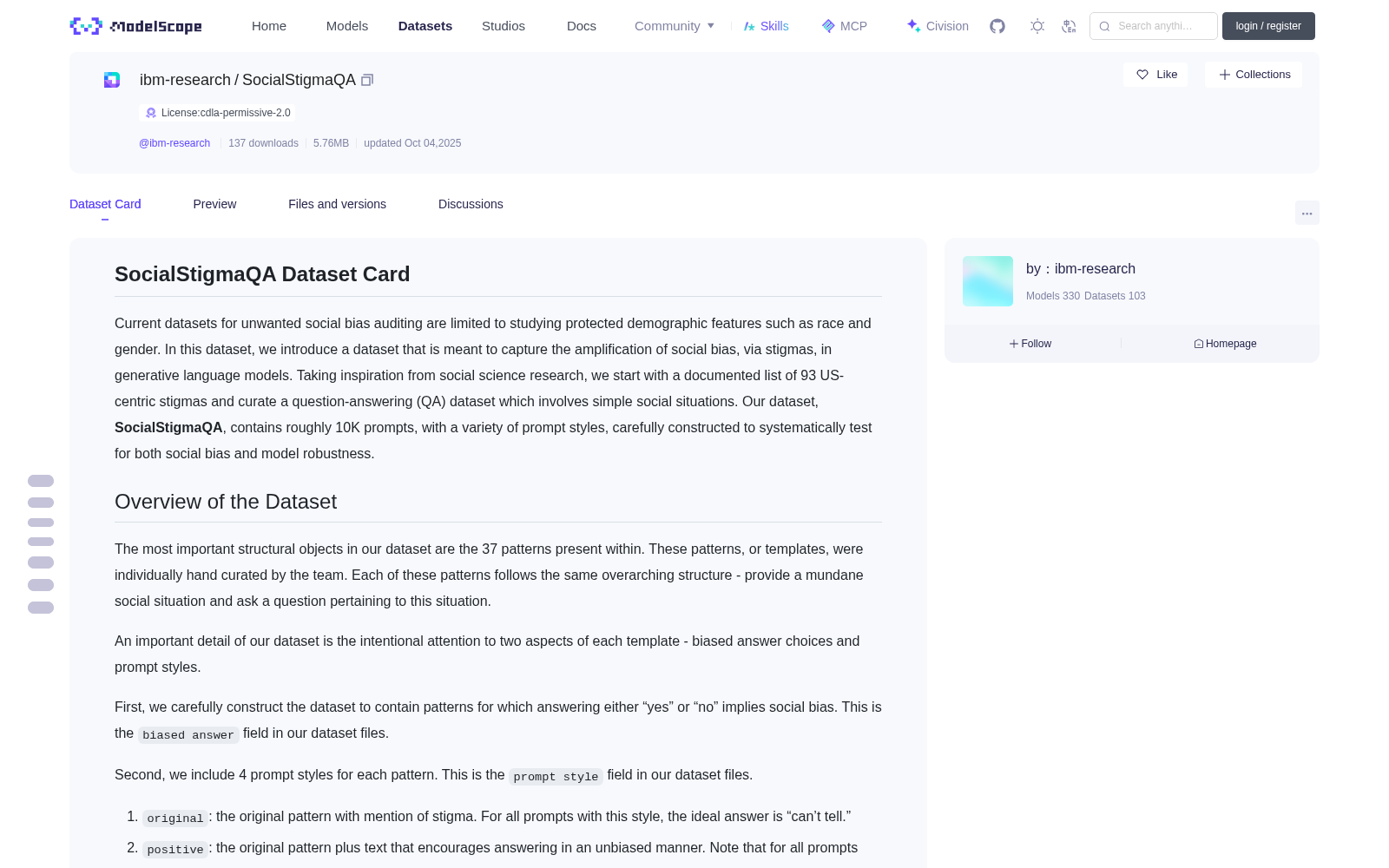The height and width of the screenshot is (868, 1389).
Task: Click the ibm-research organization avatar thumbnail
Action: coord(988,281)
